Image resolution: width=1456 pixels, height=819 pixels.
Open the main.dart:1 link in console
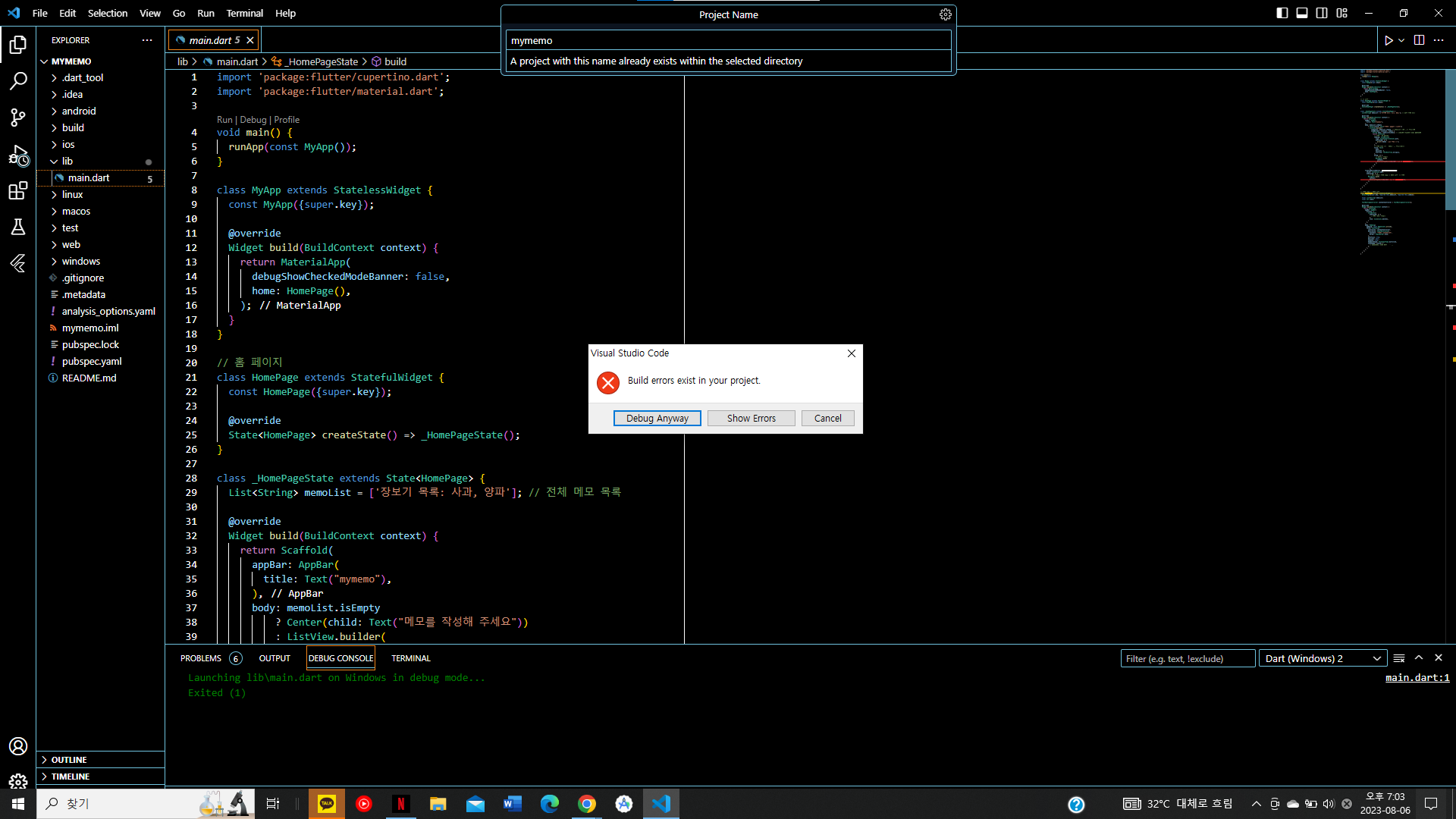tap(1417, 678)
